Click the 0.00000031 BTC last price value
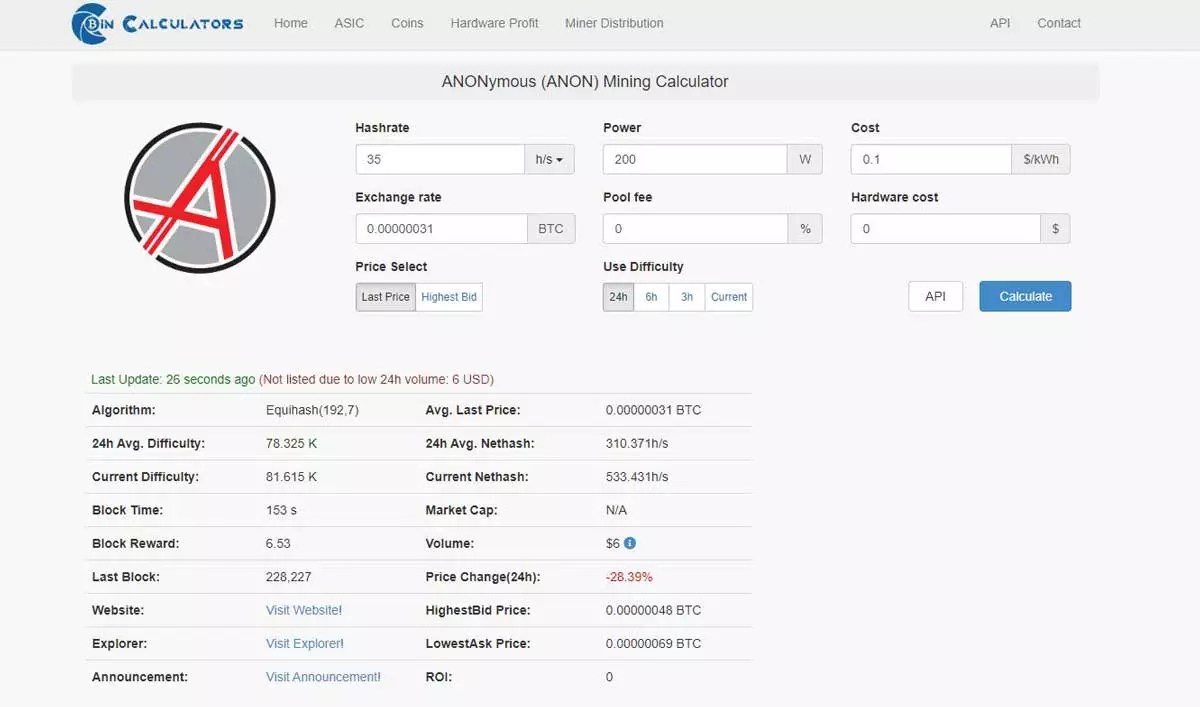Viewport: 1200px width, 707px height. (654, 410)
